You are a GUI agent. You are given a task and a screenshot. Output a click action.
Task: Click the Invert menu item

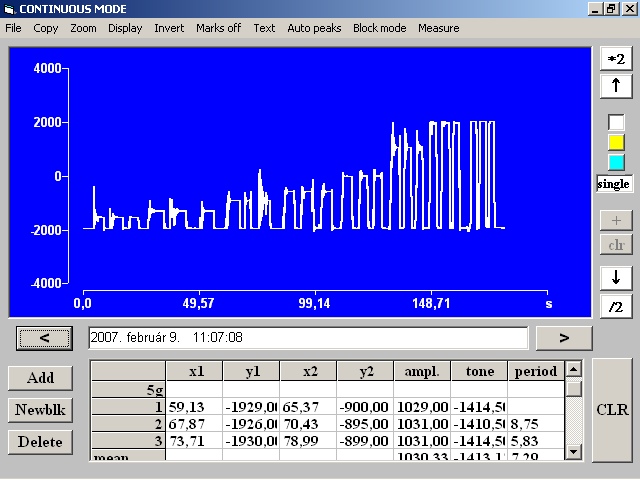point(169,28)
